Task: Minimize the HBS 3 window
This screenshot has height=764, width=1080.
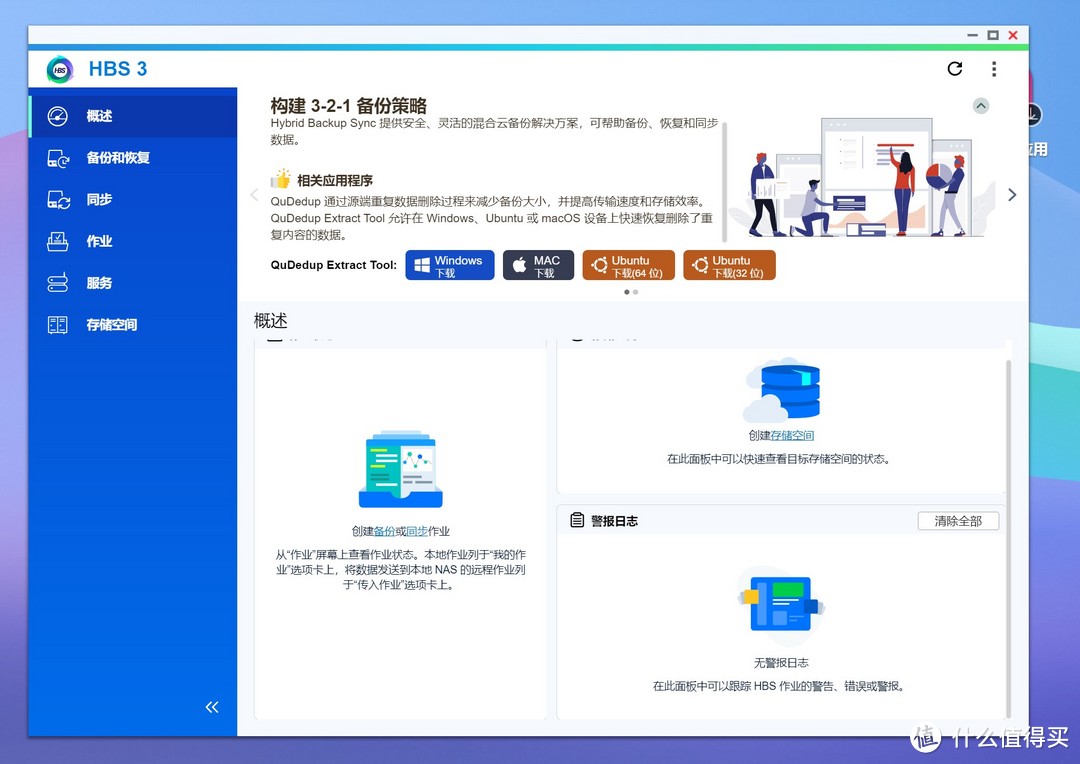Action: click(x=973, y=35)
